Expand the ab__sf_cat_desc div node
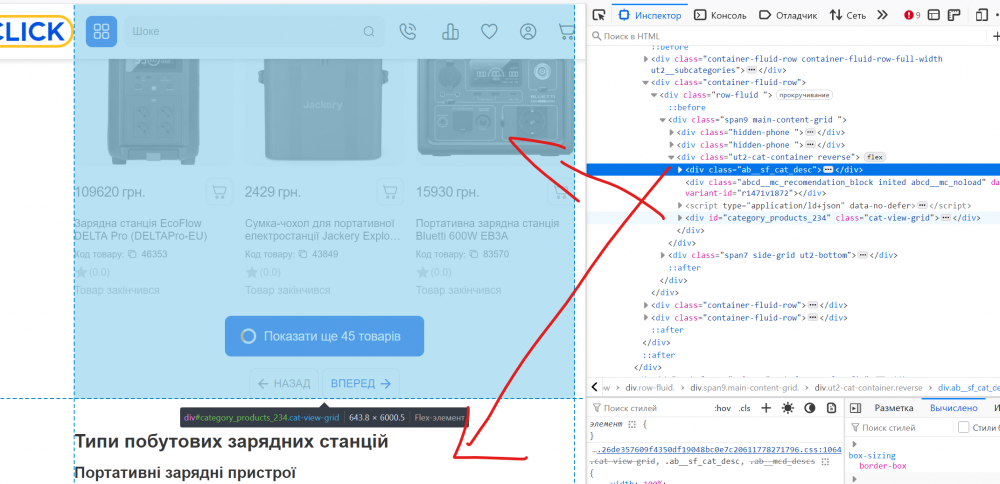 point(680,170)
